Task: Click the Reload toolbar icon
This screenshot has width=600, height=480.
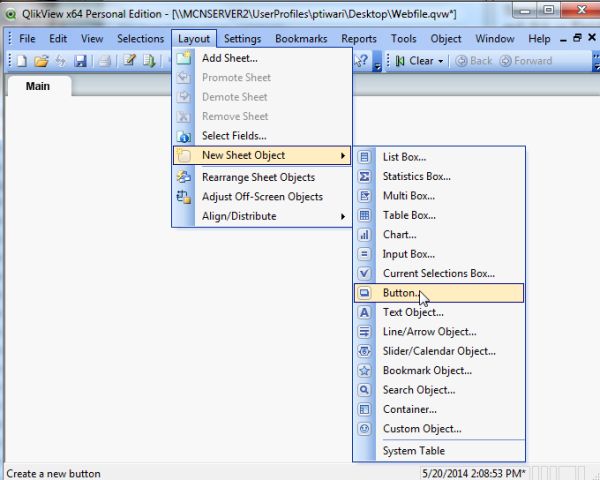Action: (60, 60)
